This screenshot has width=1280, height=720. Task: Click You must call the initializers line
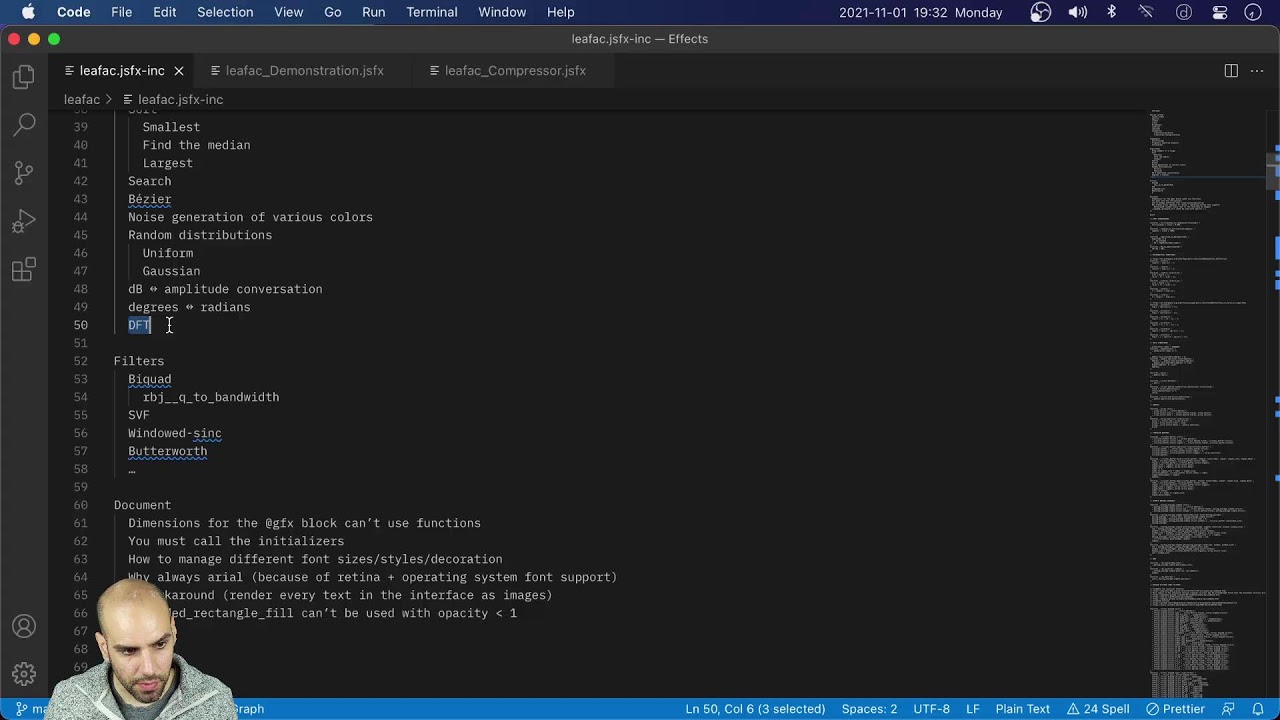236,541
